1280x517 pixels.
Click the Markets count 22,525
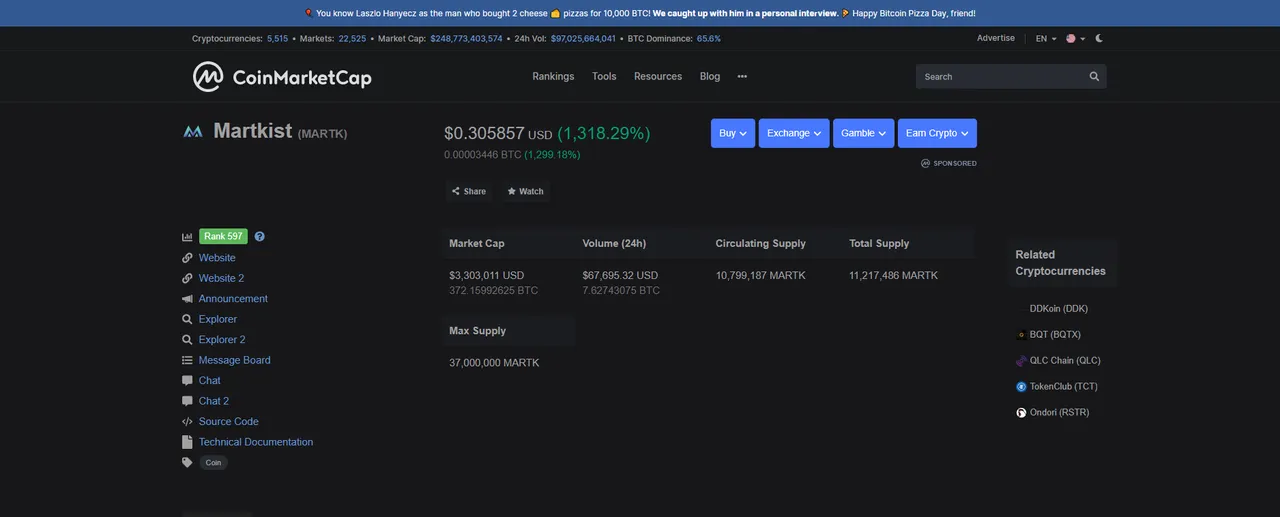352,38
